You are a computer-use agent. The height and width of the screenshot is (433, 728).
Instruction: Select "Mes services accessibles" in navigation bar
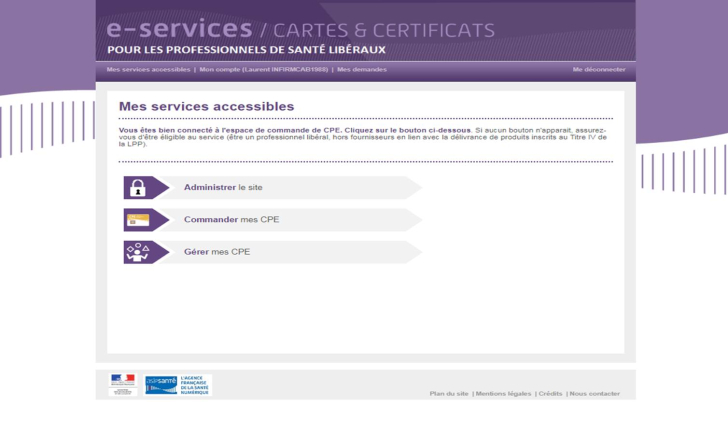pyautogui.click(x=148, y=70)
